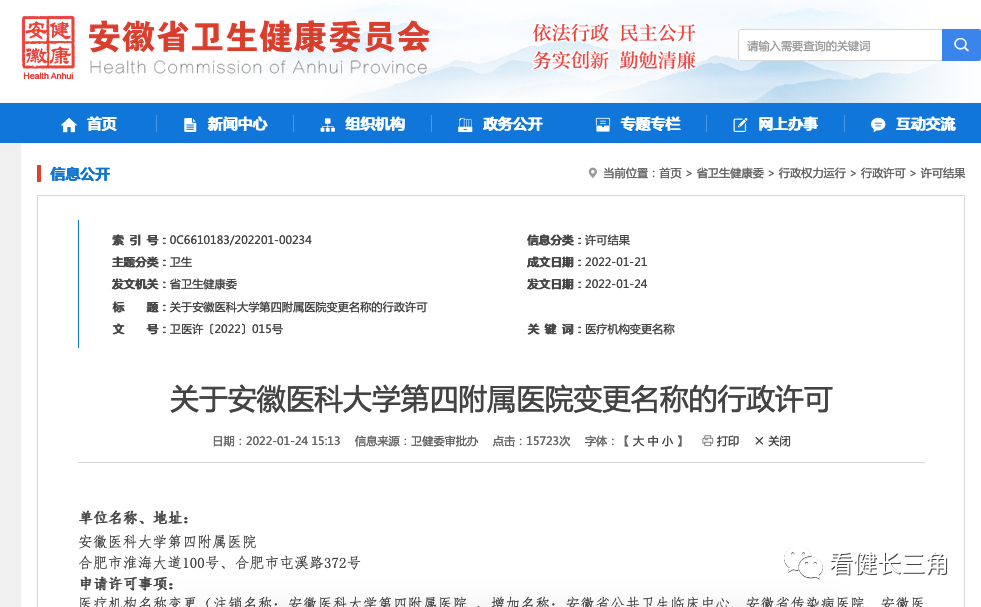Click the publish date 2022-01-24 15:13
Screen dimensions: 981x607
tap(293, 441)
